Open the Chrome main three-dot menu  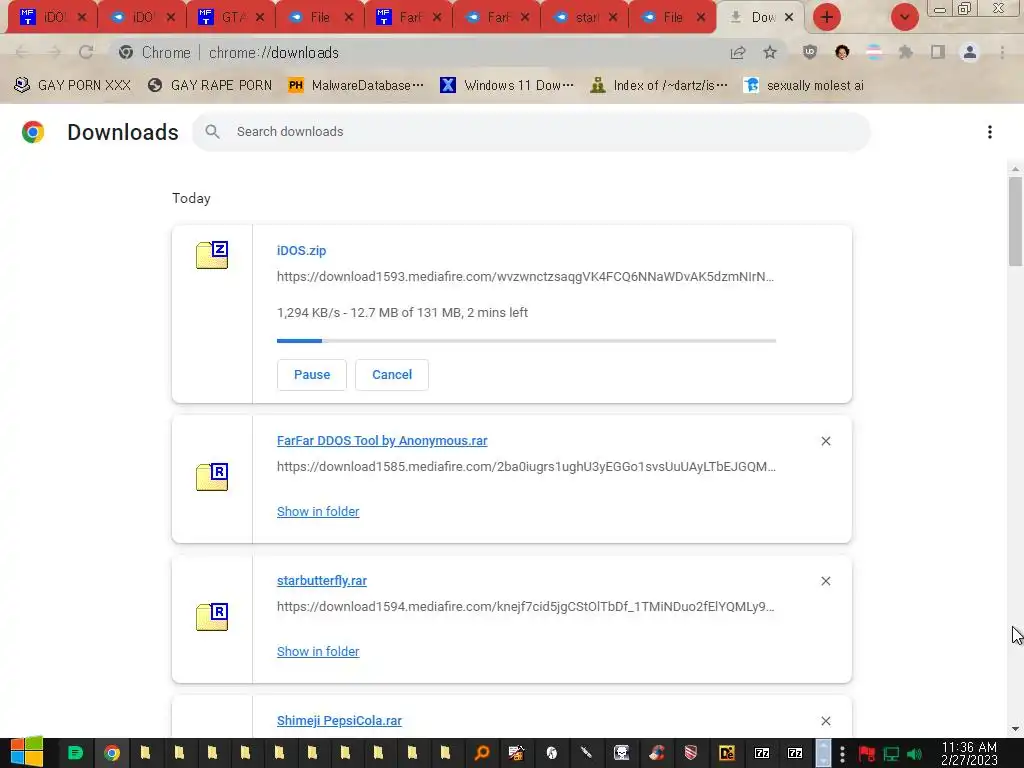click(1002, 52)
